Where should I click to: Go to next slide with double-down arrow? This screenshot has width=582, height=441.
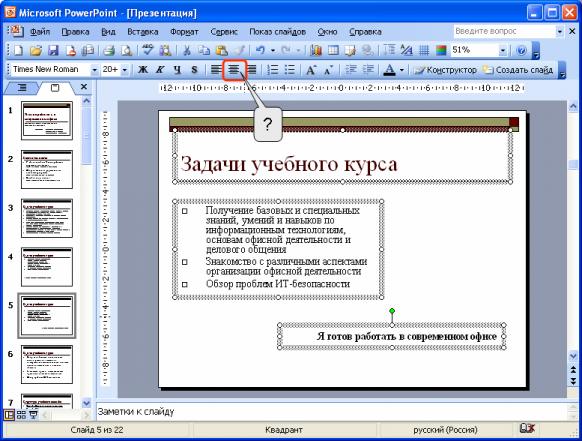point(573,381)
